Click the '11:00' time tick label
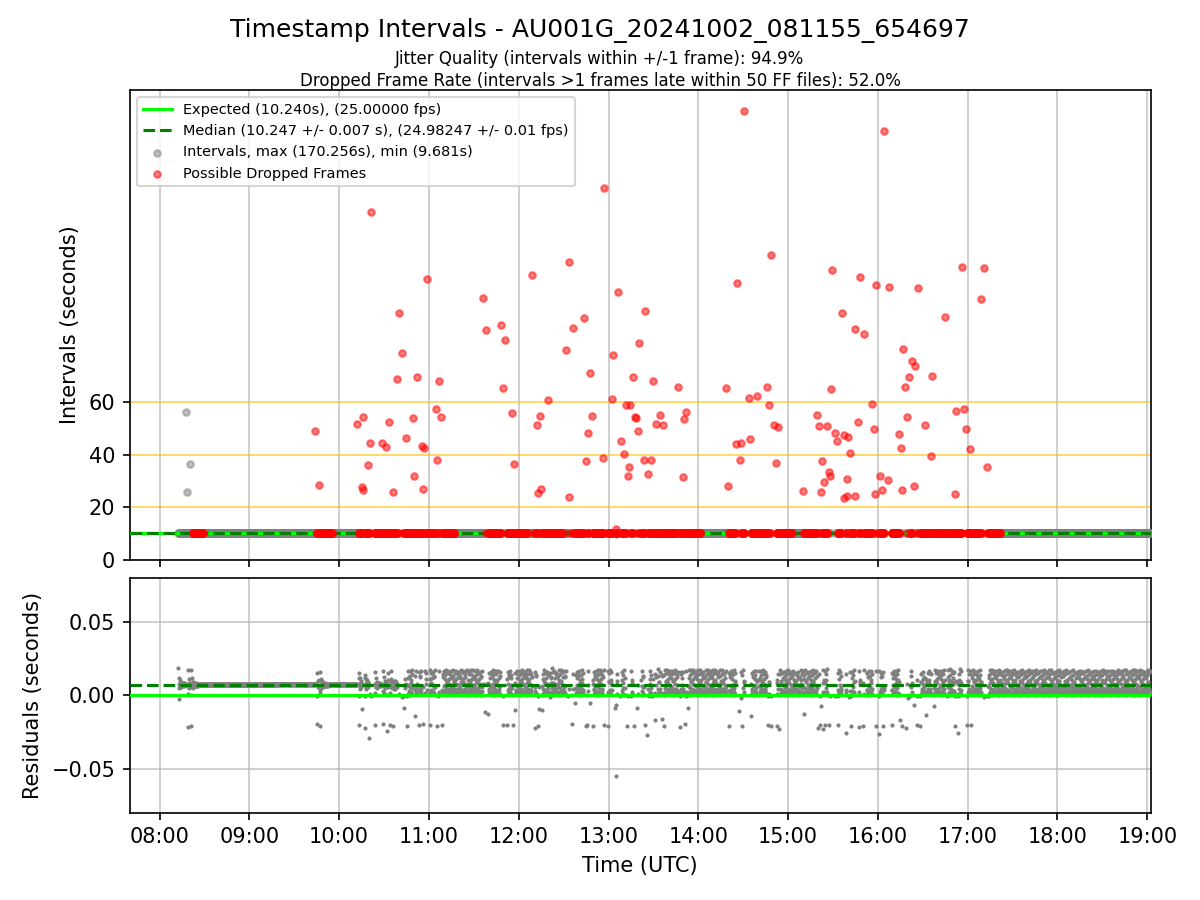This screenshot has height=900, width=1200. pos(429,837)
